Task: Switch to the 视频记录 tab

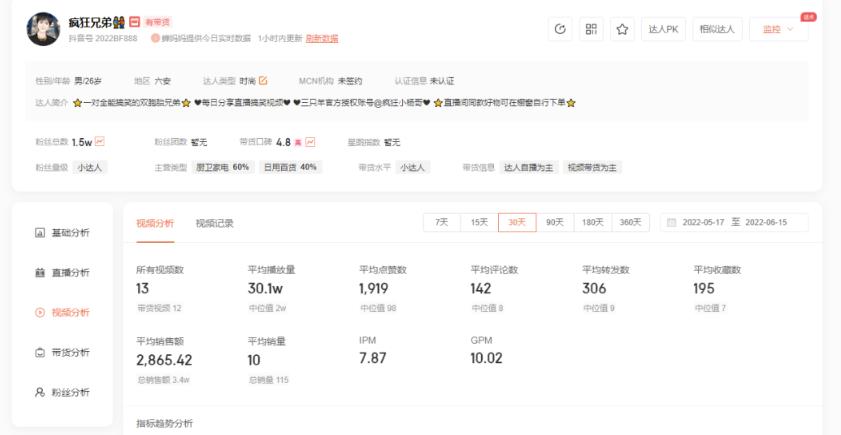Action: pyautogui.click(x=214, y=223)
